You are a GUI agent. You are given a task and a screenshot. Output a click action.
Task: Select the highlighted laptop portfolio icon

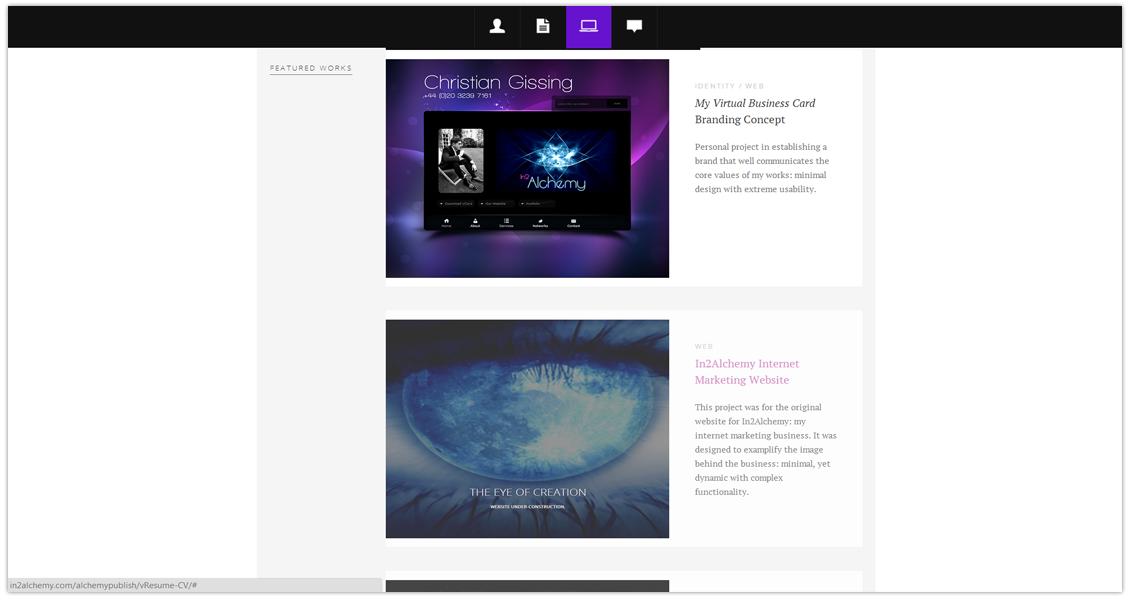click(588, 27)
